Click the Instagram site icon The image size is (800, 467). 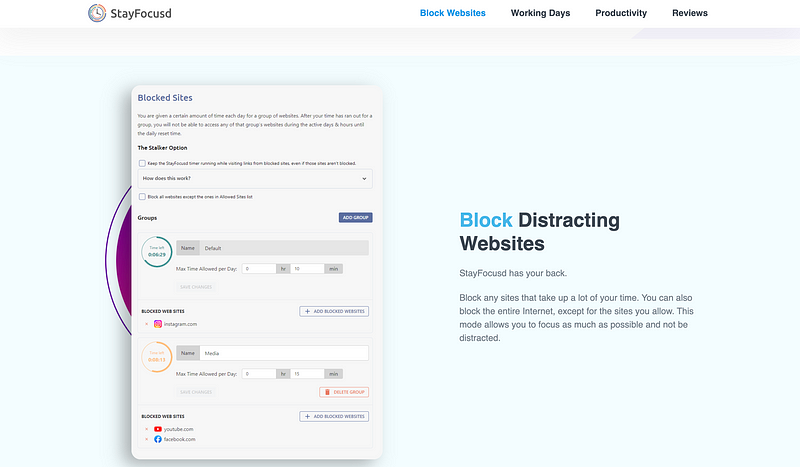(x=158, y=324)
